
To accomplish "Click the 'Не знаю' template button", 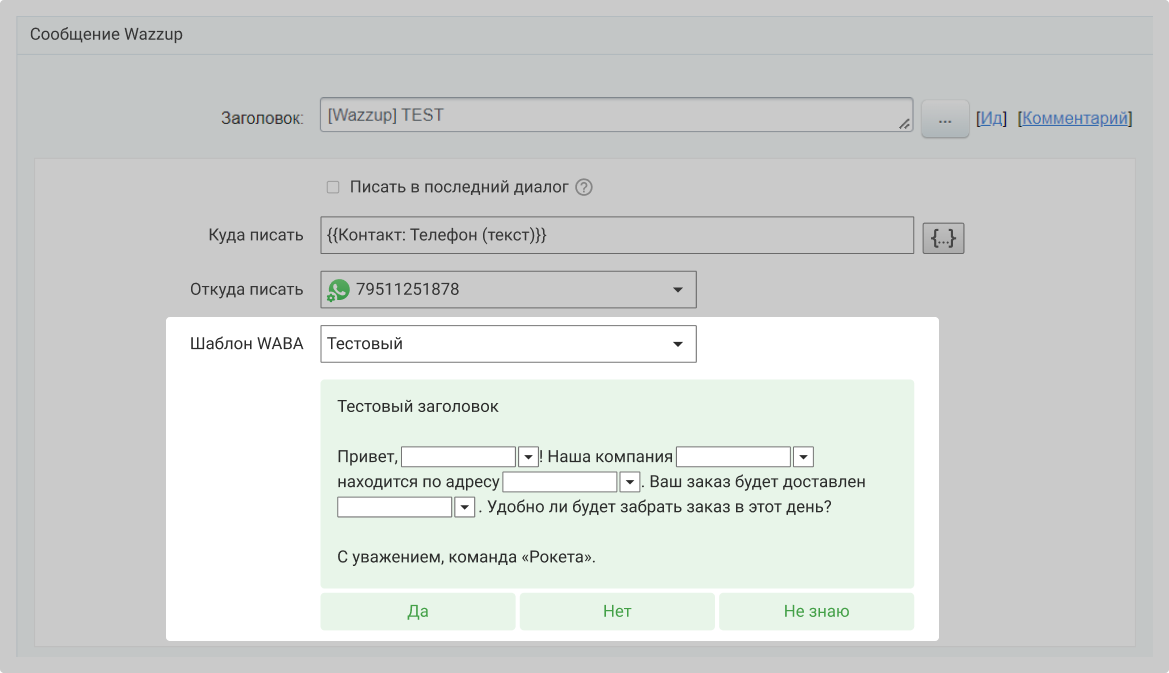I will point(816,611).
